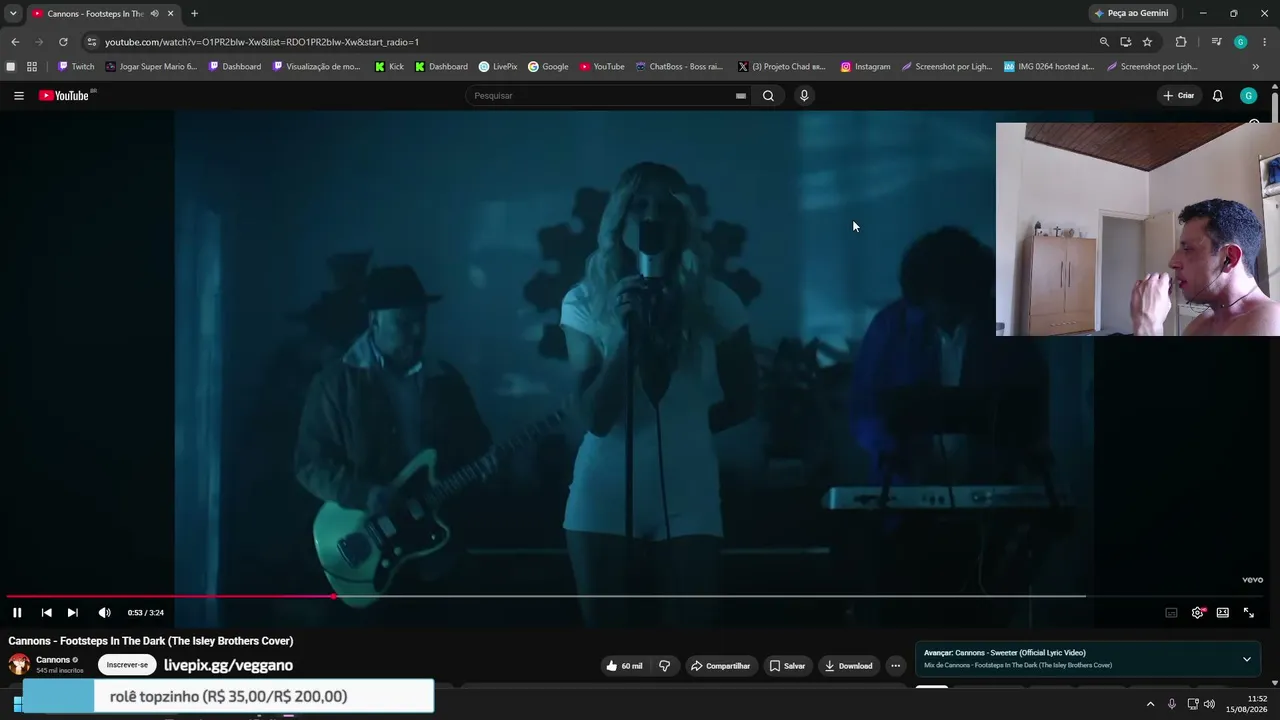Open system volume speaker icon
The height and width of the screenshot is (720, 1280).
1210,704
